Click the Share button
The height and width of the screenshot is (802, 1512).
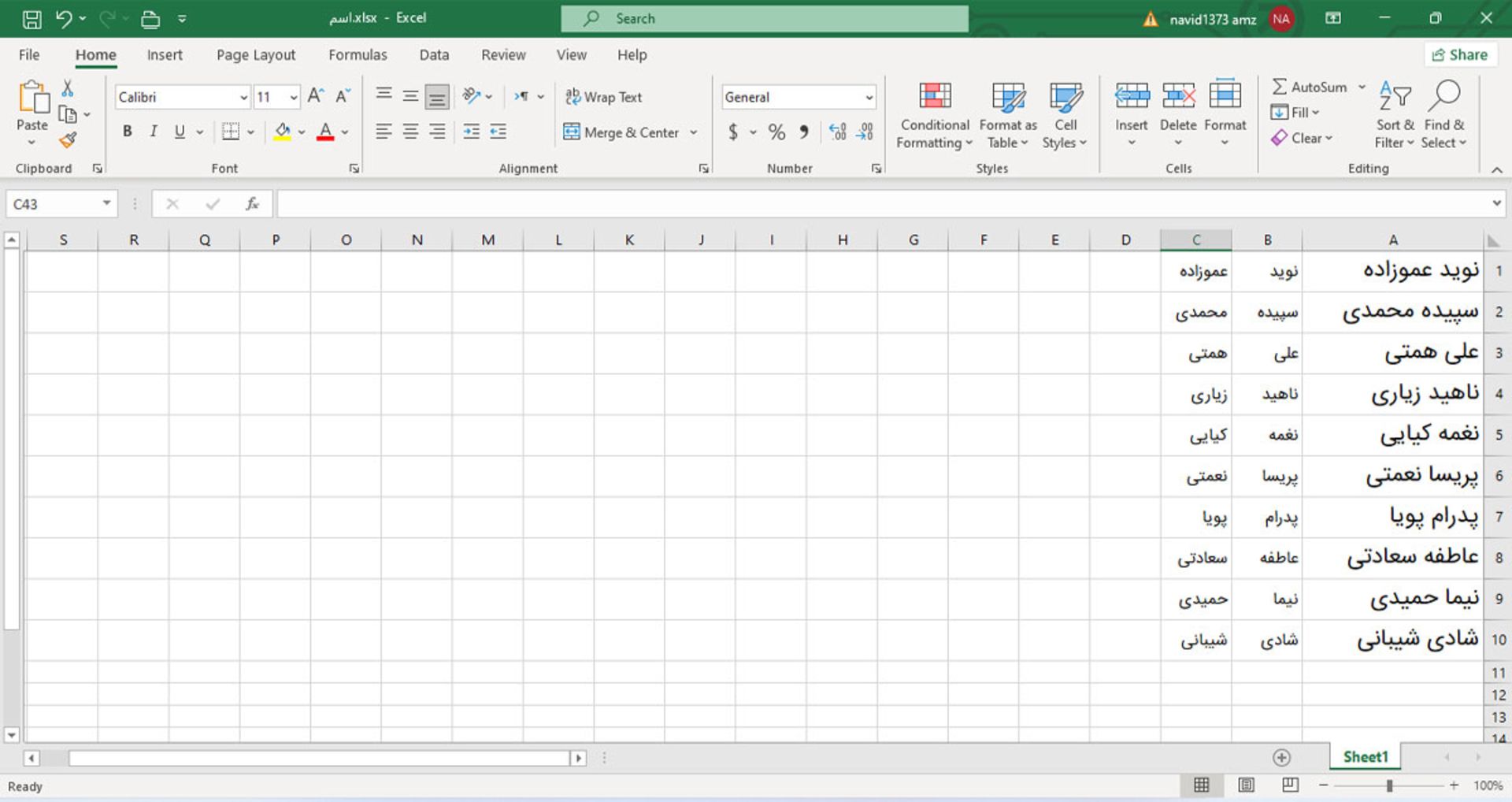[x=1459, y=55]
